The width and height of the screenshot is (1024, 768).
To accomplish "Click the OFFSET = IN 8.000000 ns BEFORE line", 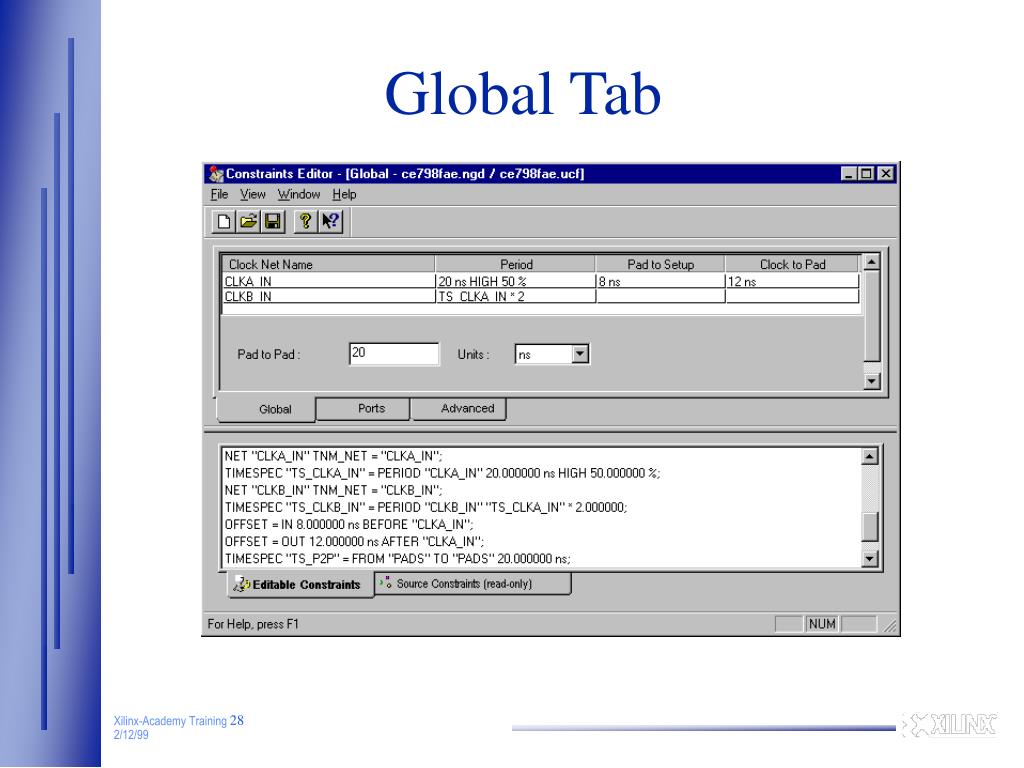I will 349,524.
